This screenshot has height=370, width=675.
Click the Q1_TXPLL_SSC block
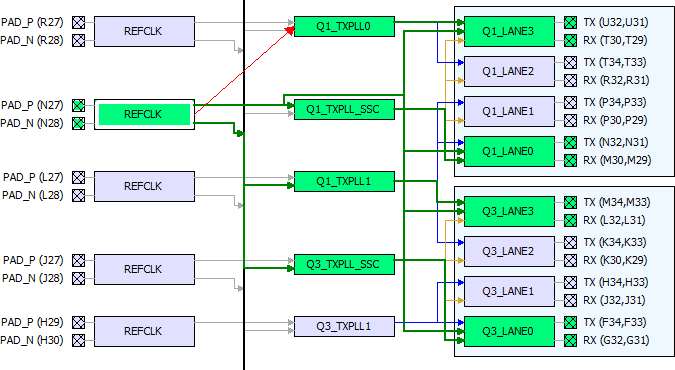click(344, 109)
